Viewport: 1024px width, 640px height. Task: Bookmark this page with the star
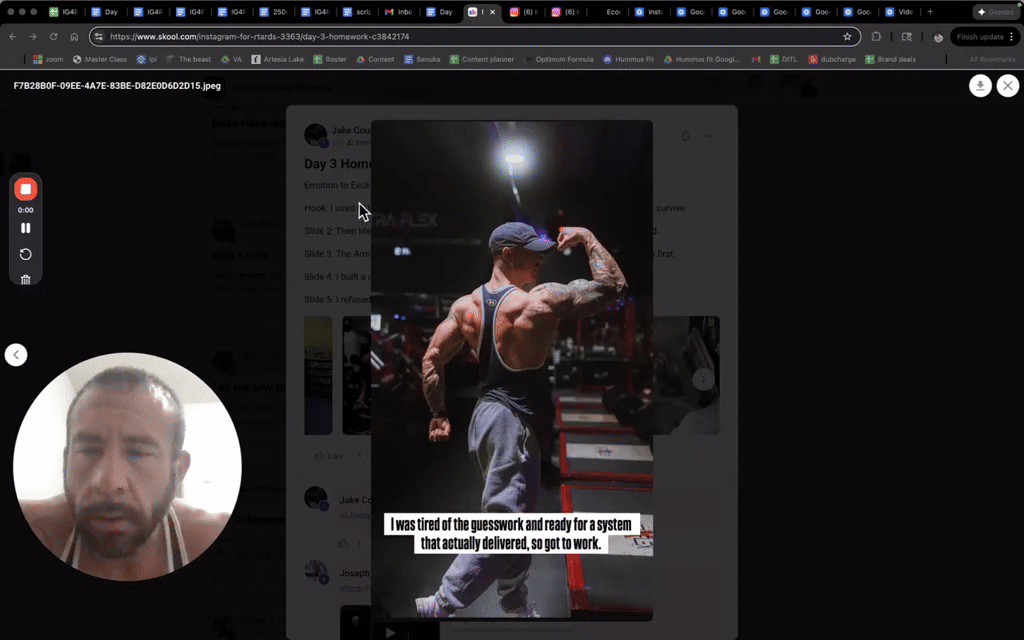(x=847, y=37)
